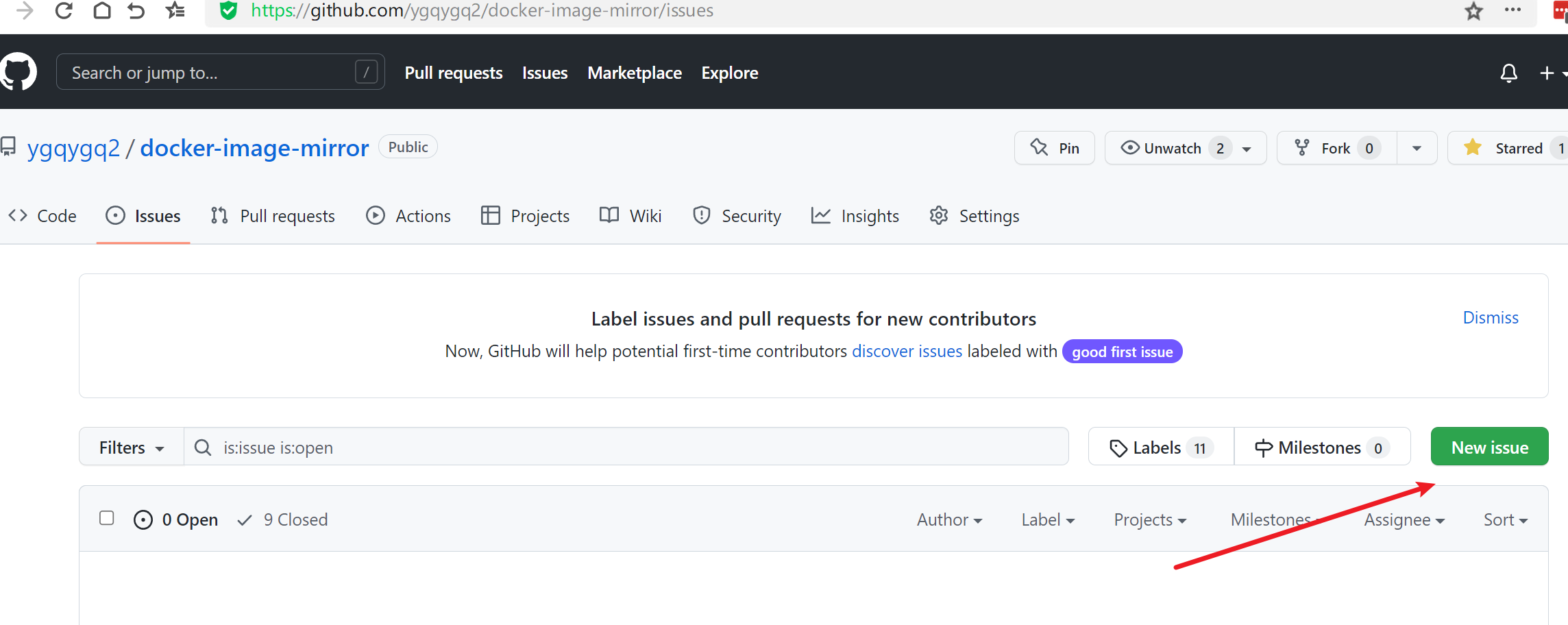
Task: Expand the Author filter dropdown
Action: pos(949,519)
